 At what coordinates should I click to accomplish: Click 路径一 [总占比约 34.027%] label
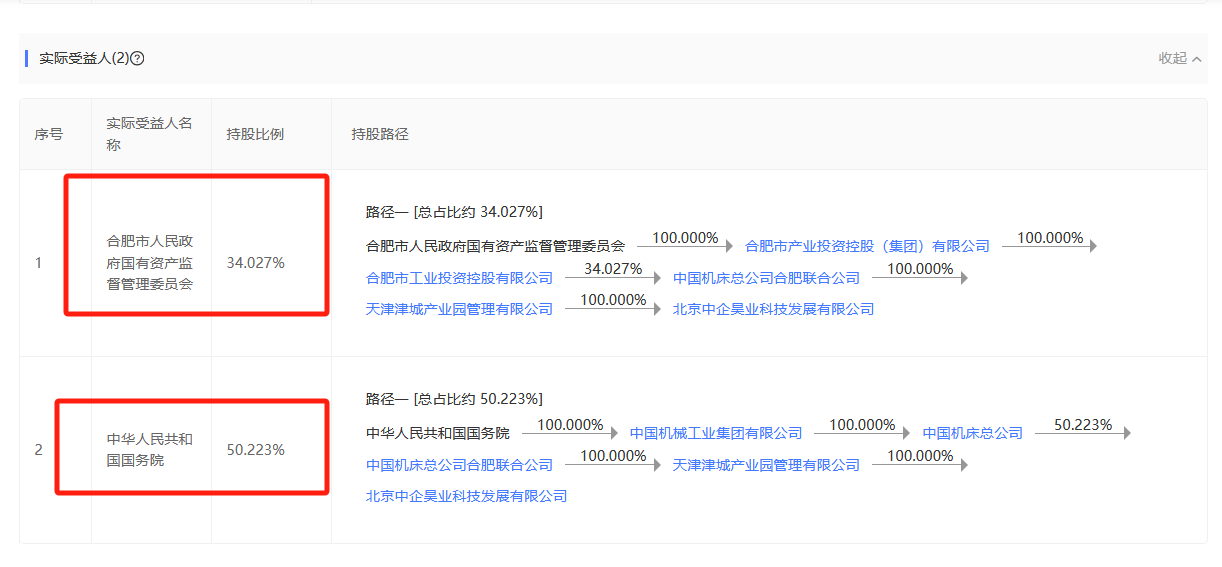(x=454, y=212)
